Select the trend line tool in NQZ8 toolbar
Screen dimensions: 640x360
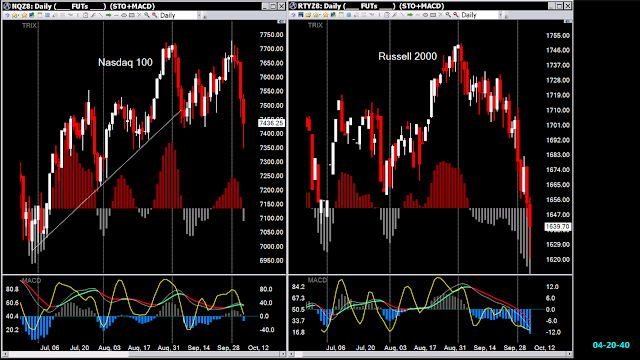[101, 15]
